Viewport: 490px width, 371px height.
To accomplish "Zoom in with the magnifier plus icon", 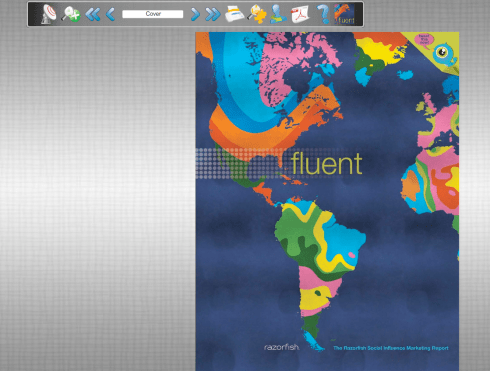I will point(71,14).
